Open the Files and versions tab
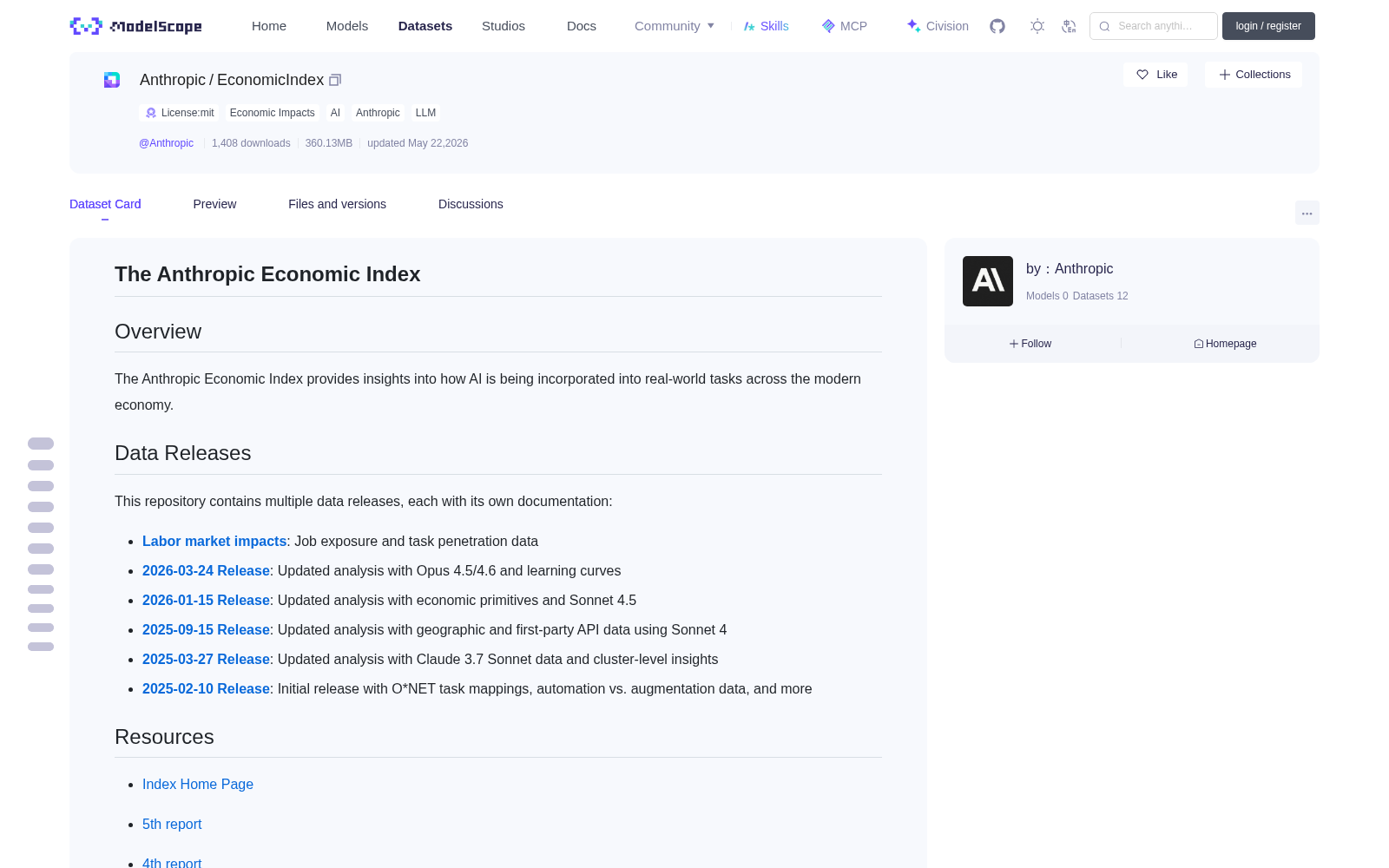This screenshot has height=868, width=1389. (337, 204)
